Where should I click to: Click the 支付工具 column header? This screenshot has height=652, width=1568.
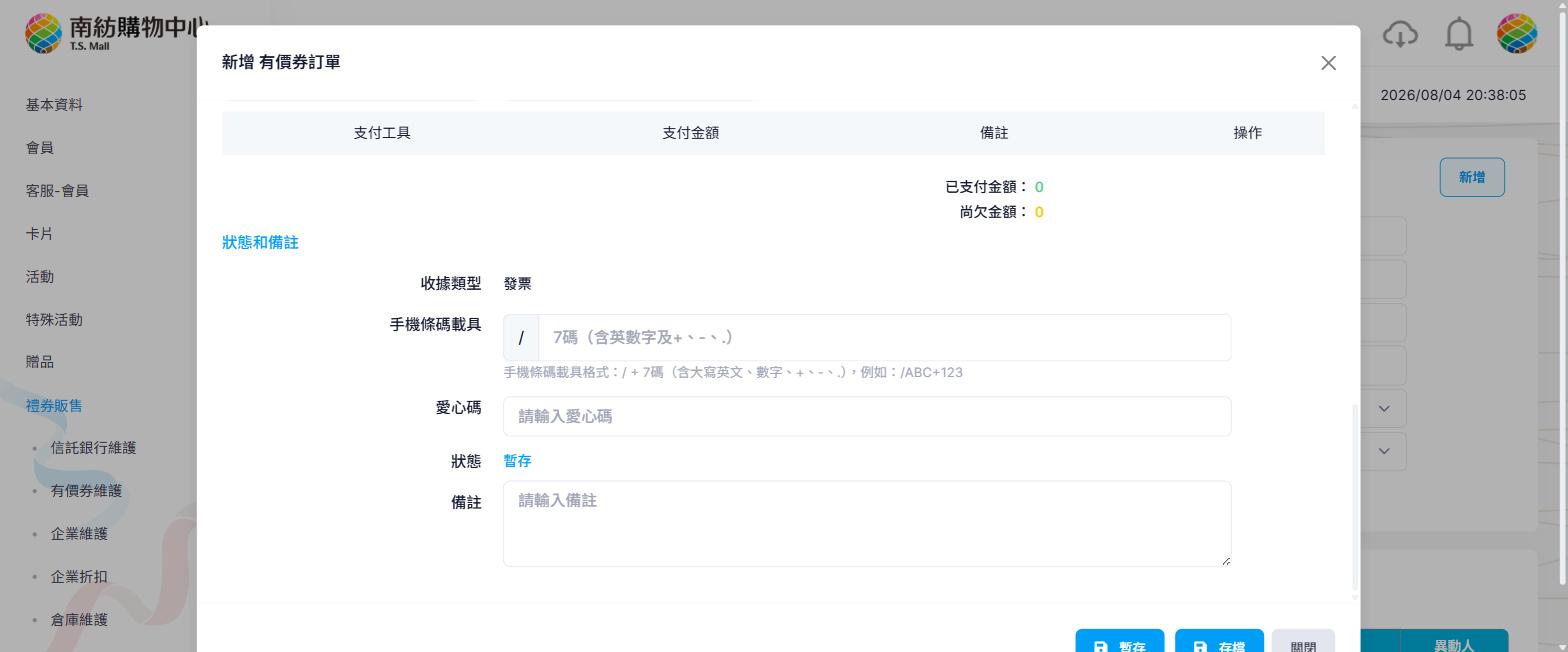click(x=382, y=133)
